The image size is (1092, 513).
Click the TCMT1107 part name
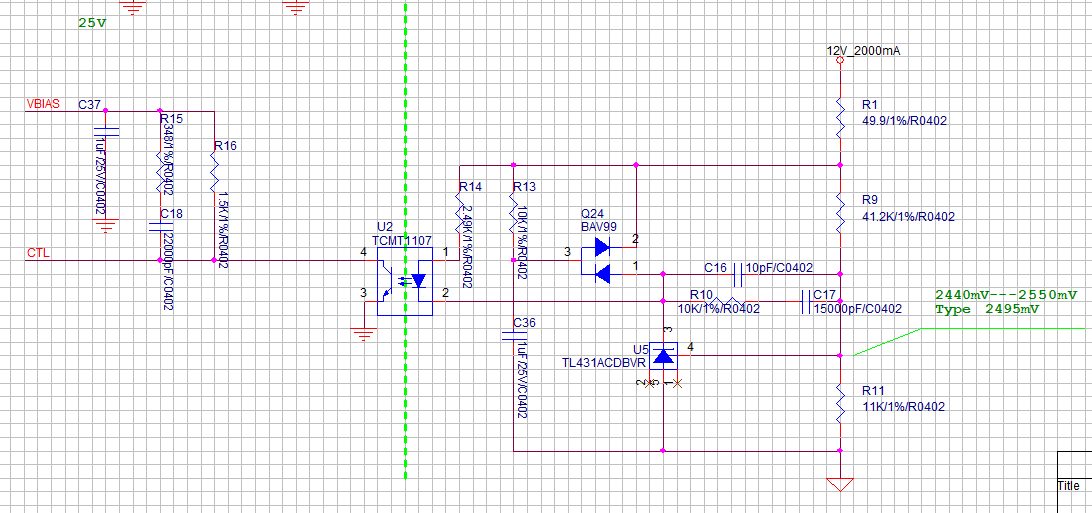click(x=402, y=240)
